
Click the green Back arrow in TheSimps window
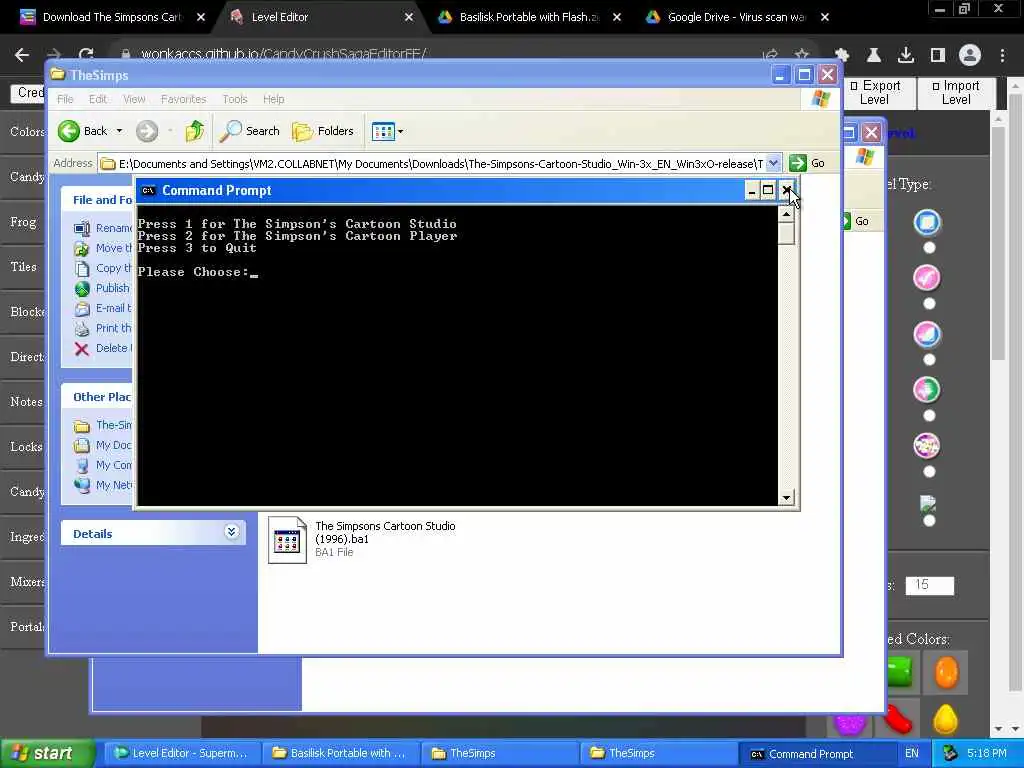[x=69, y=131]
